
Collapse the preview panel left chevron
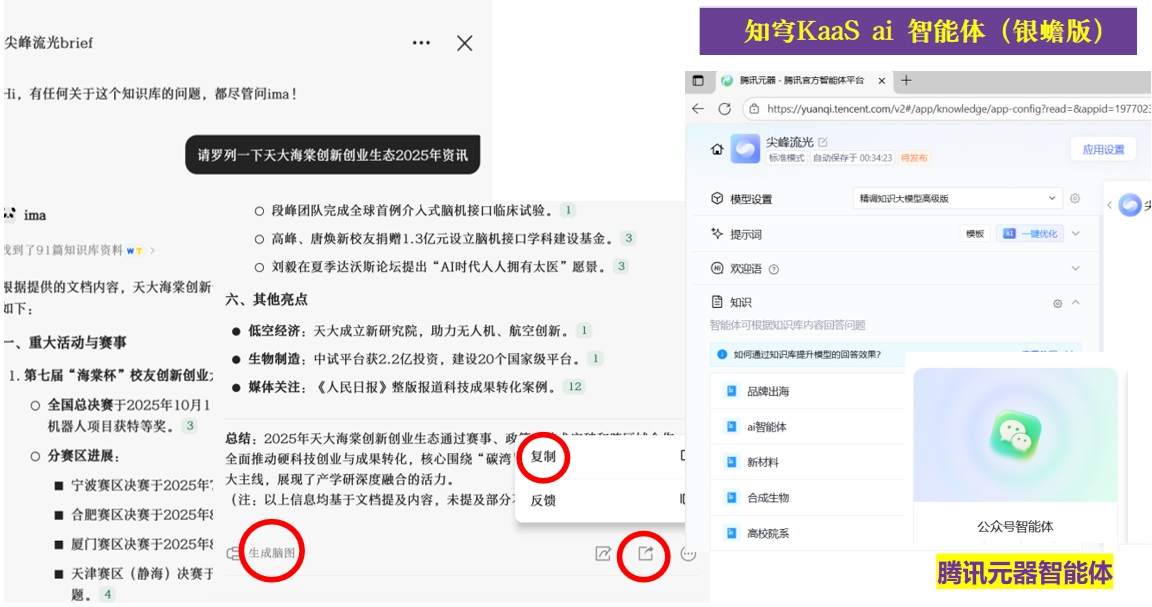[x=1109, y=205]
